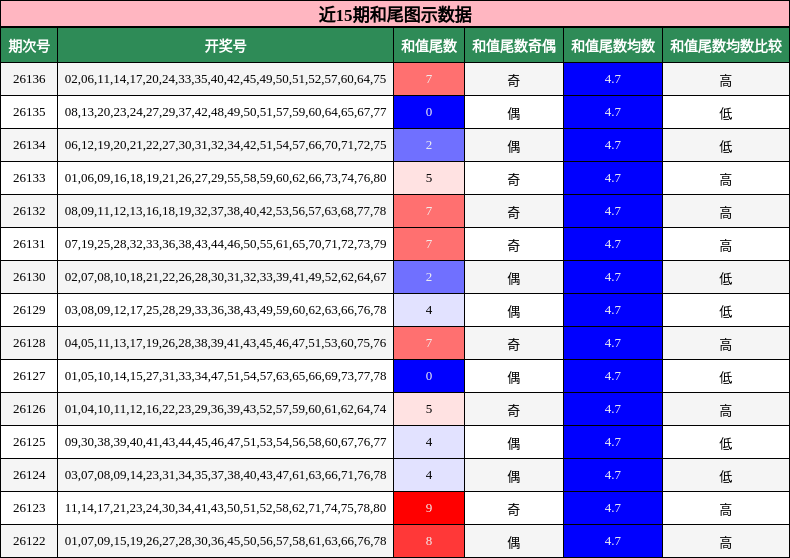Click the 低 cell in row 26129
The image size is (790, 558).
(726, 310)
